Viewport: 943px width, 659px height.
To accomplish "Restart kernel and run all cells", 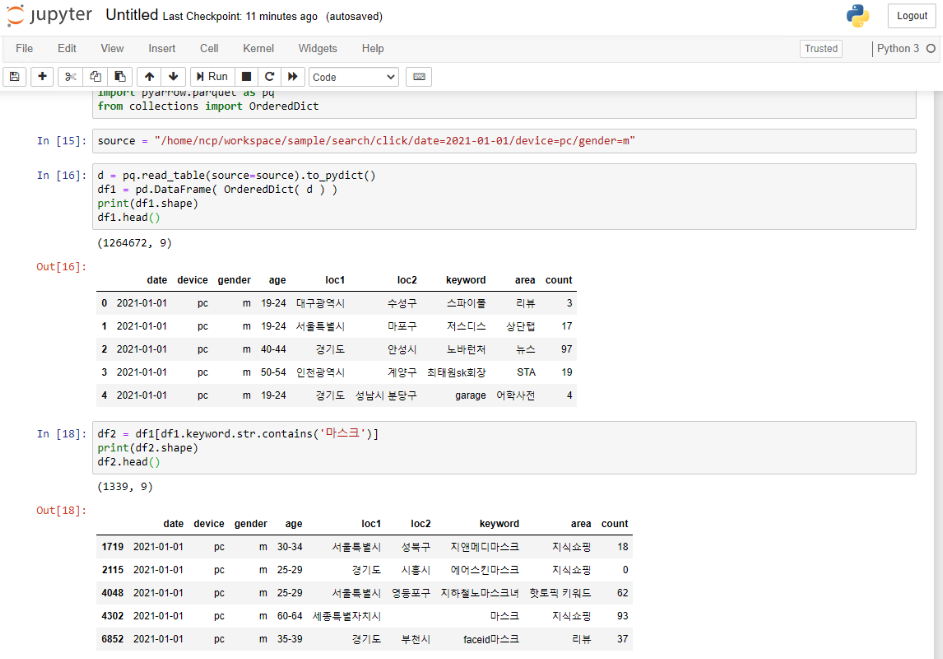I will (x=293, y=77).
